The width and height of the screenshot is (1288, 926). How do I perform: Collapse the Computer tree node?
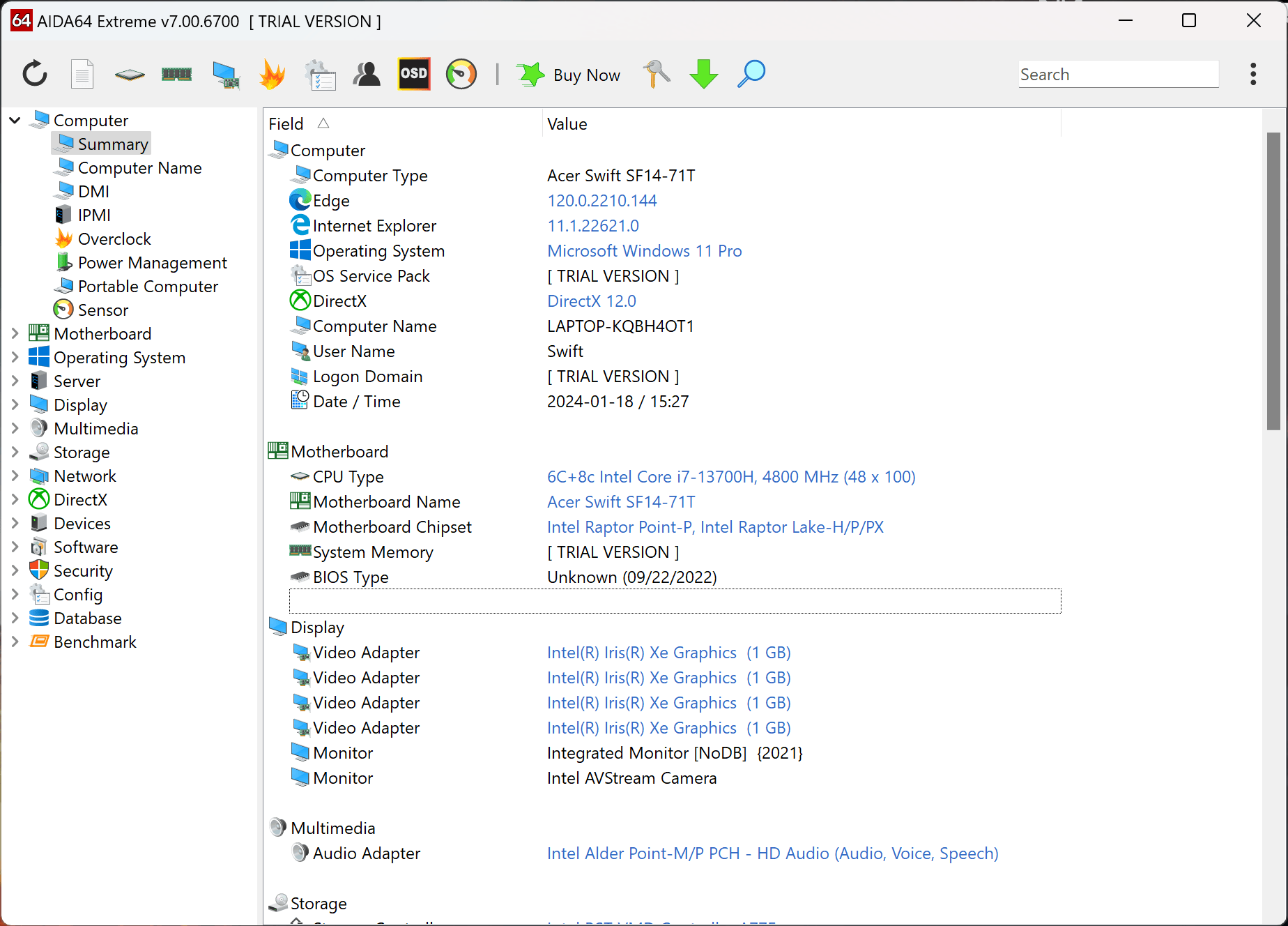click(15, 120)
